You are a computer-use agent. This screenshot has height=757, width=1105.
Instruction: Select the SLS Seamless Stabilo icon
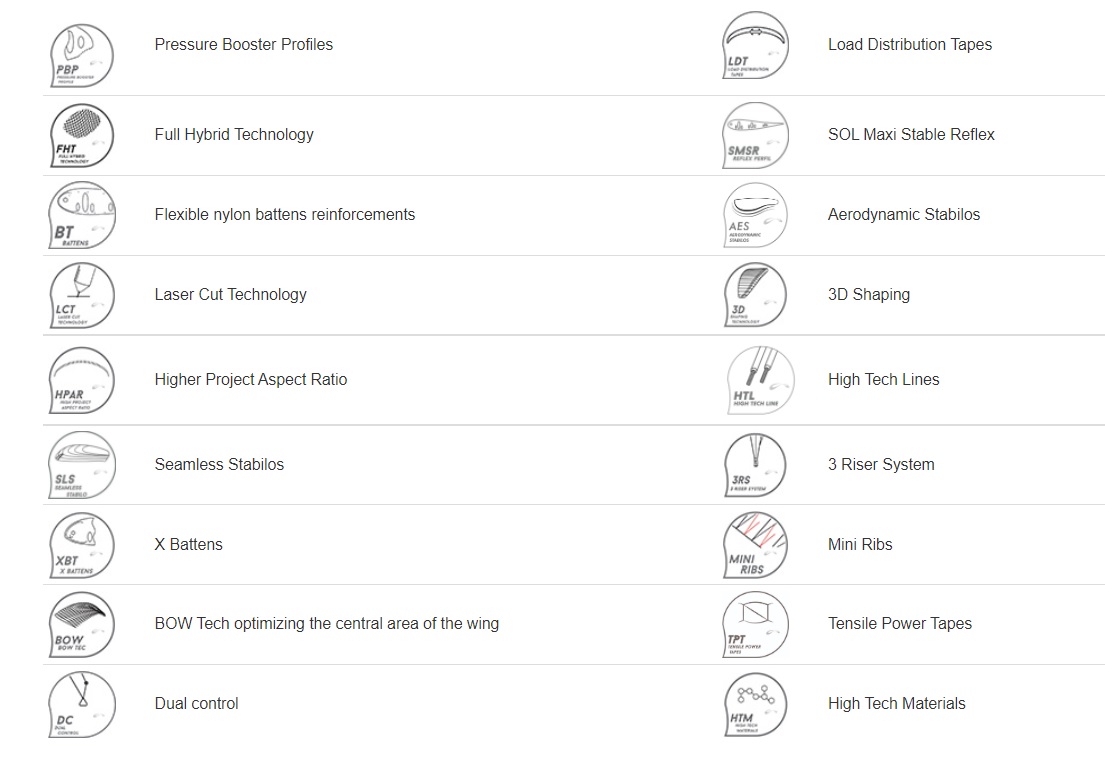point(82,465)
